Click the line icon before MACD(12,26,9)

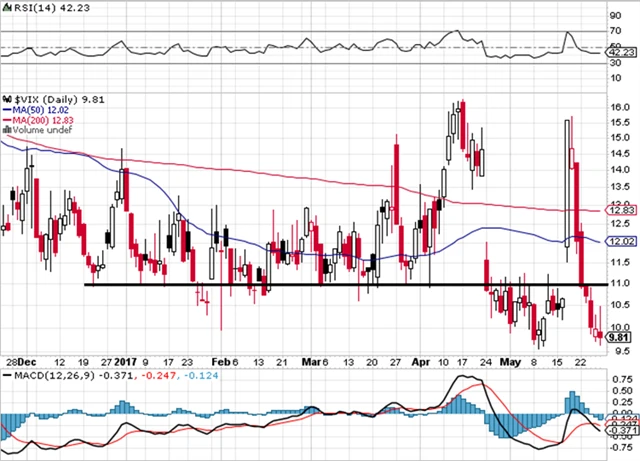coord(6,376)
